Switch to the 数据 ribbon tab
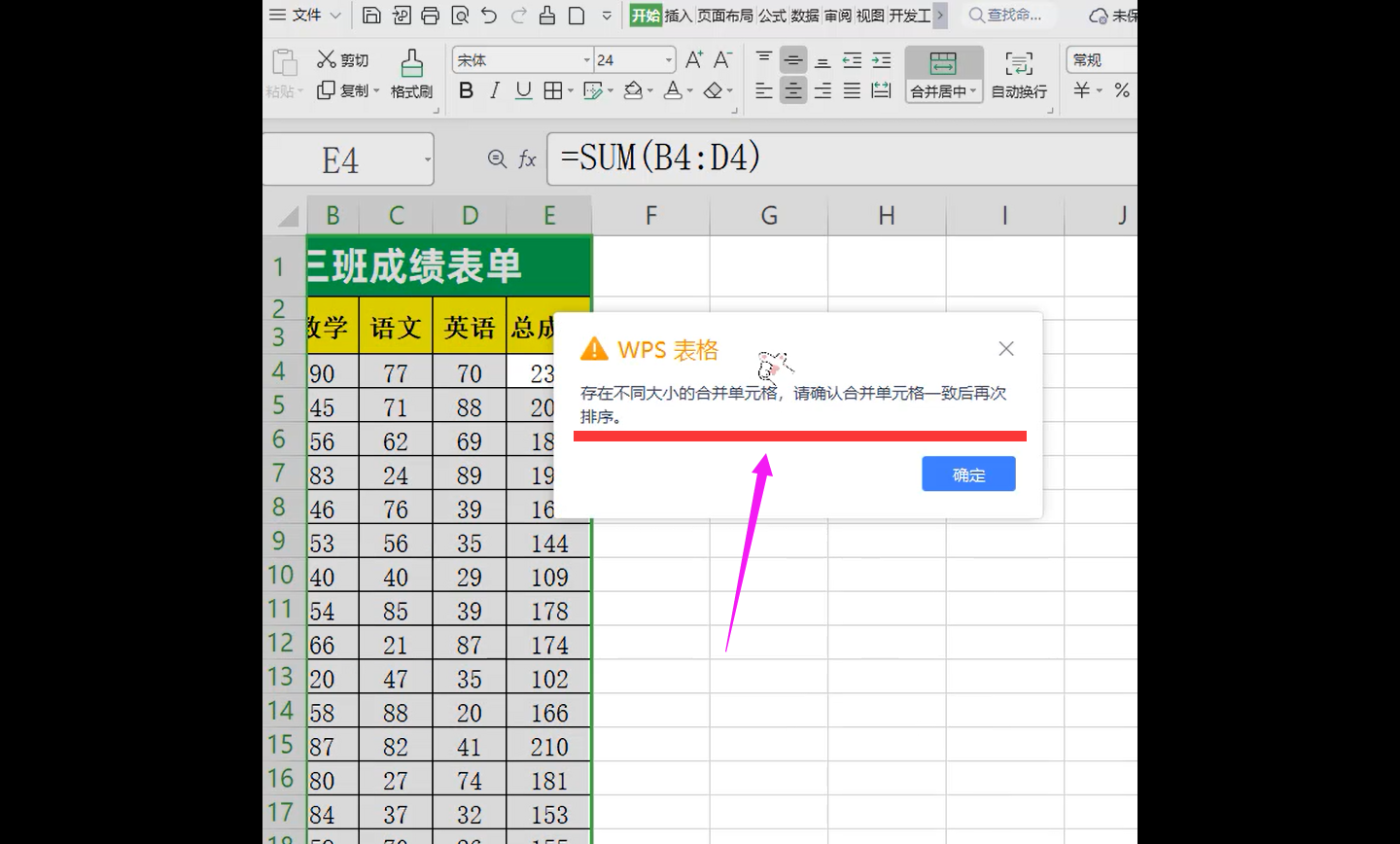Image resolution: width=1400 pixels, height=844 pixels. pos(806,16)
